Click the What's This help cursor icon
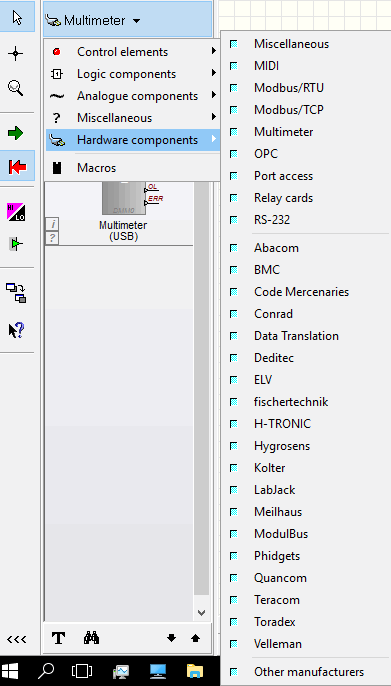391x686 pixels. pos(17,330)
